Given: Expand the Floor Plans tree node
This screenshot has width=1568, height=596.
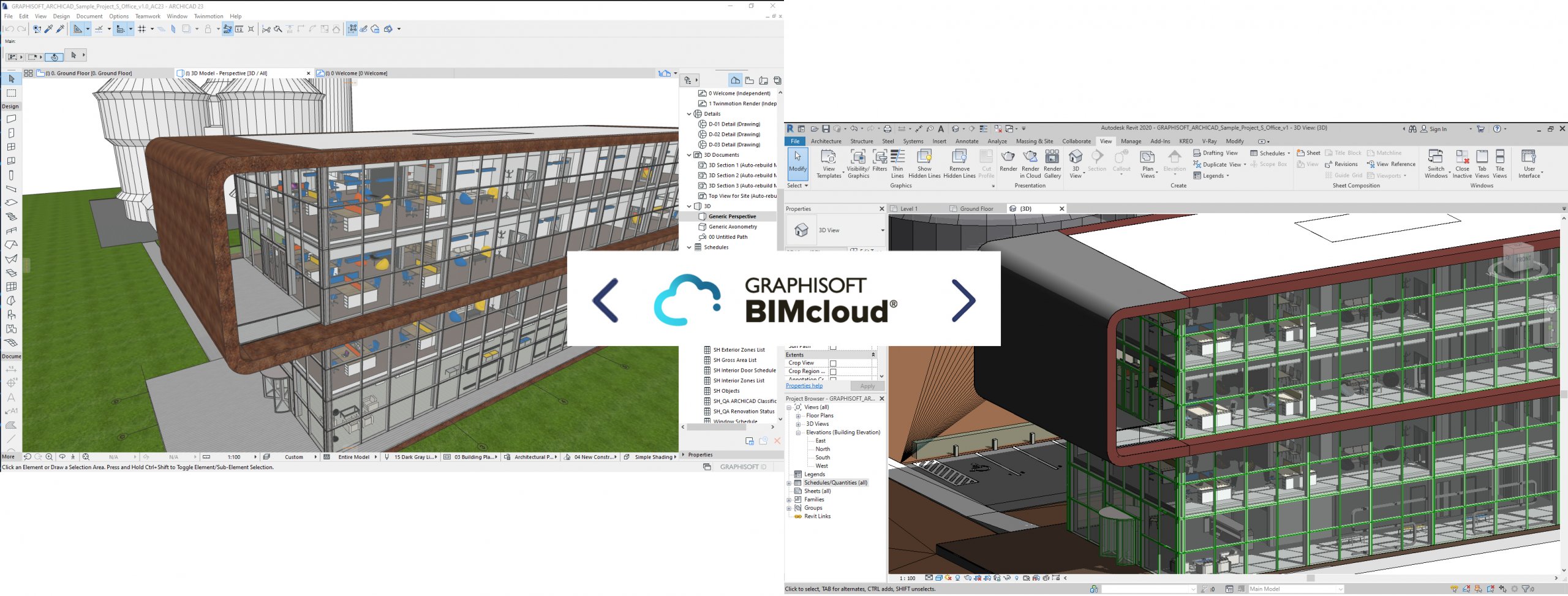Looking at the screenshot, I should click(798, 416).
